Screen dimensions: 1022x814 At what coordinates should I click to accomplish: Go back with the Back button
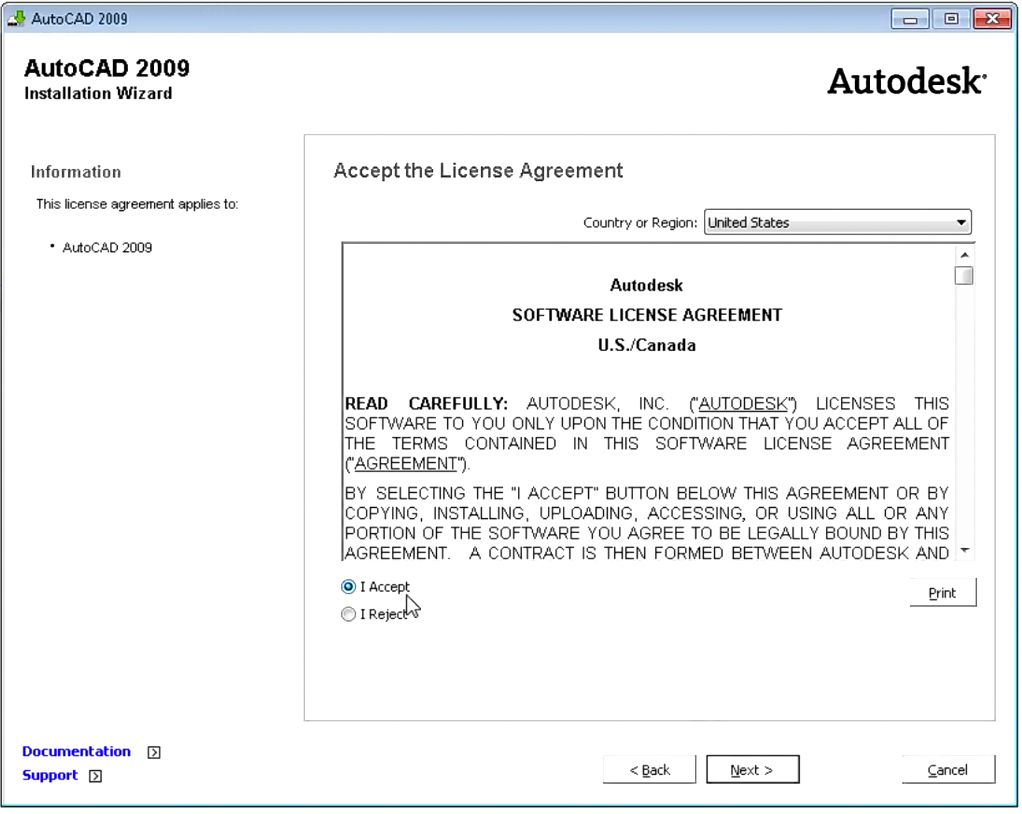649,770
